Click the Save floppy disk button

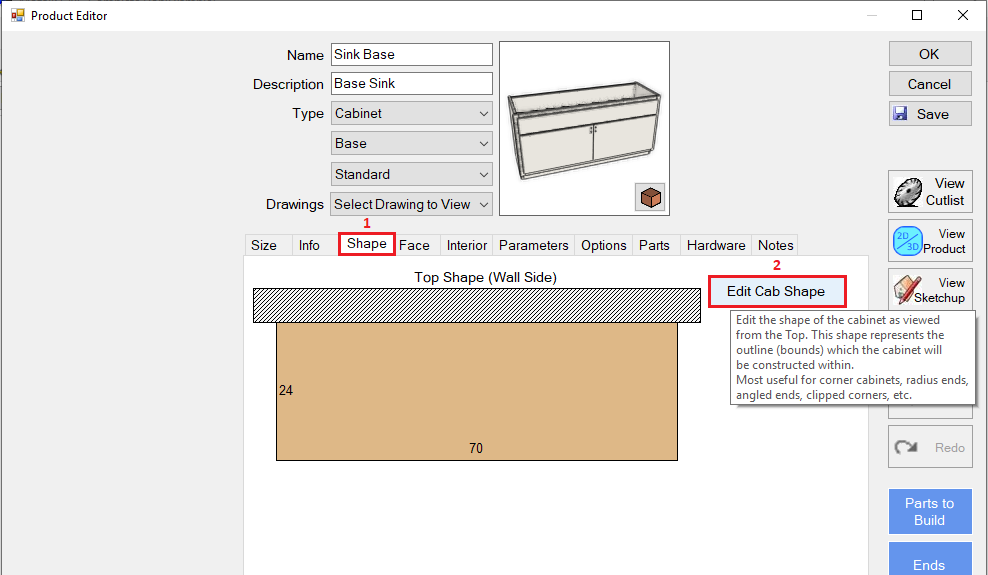point(930,114)
